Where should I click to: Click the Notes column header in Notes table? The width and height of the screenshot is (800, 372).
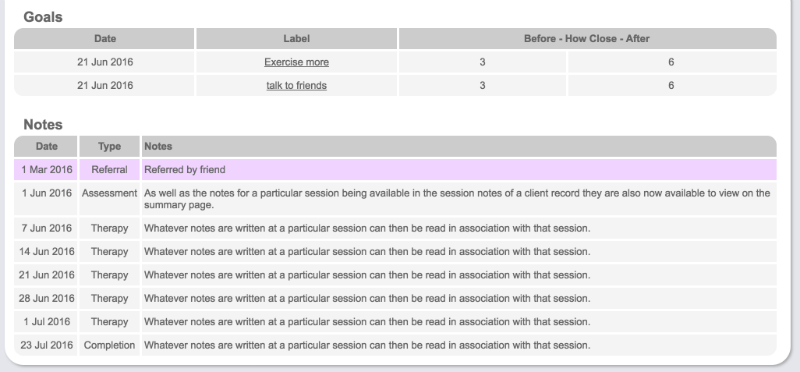coord(158,146)
